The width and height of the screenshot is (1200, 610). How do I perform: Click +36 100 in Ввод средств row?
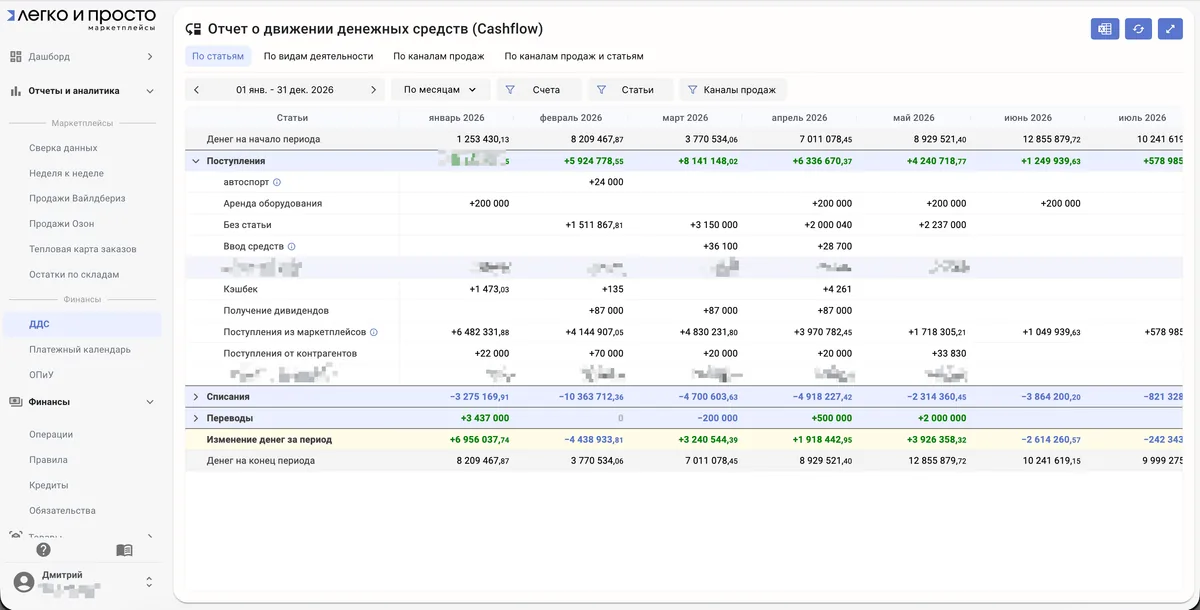(x=720, y=246)
